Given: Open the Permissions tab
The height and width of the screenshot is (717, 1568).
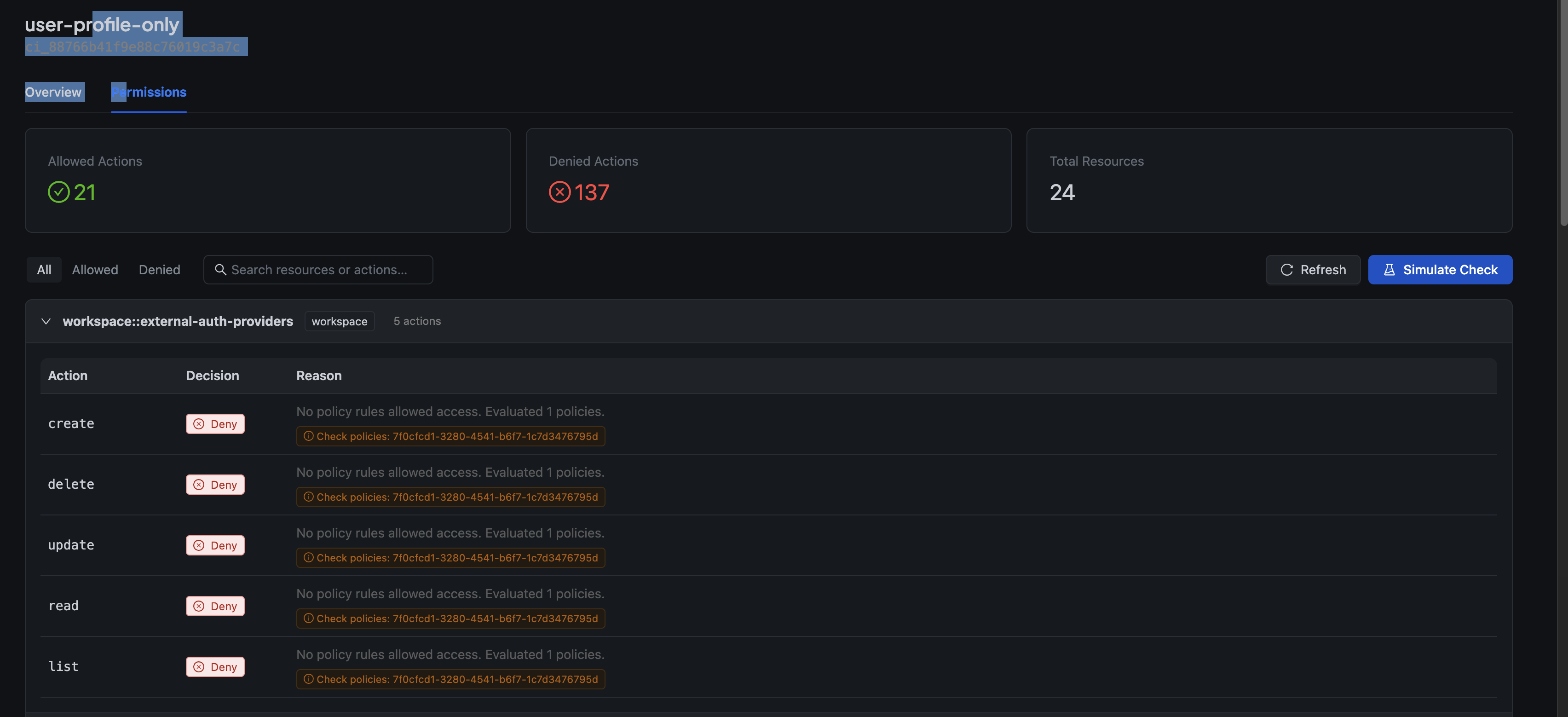Looking at the screenshot, I should [149, 92].
